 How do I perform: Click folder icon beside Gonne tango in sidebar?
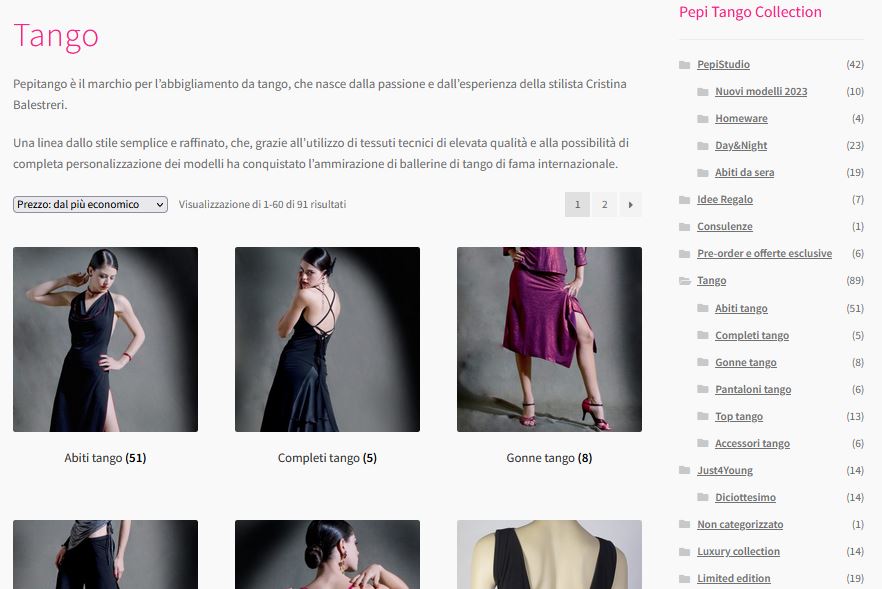(703, 362)
